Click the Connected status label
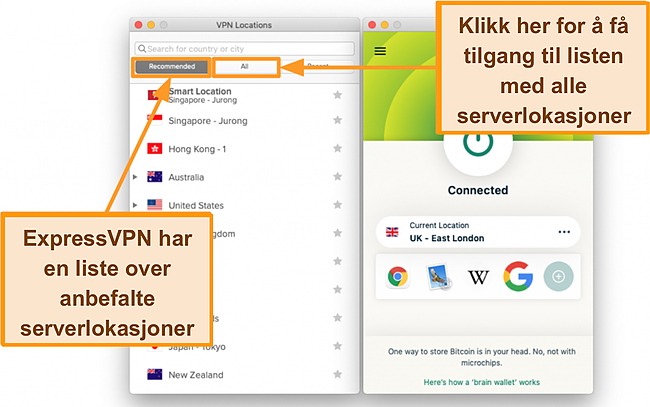The width and height of the screenshot is (650, 407). click(478, 190)
